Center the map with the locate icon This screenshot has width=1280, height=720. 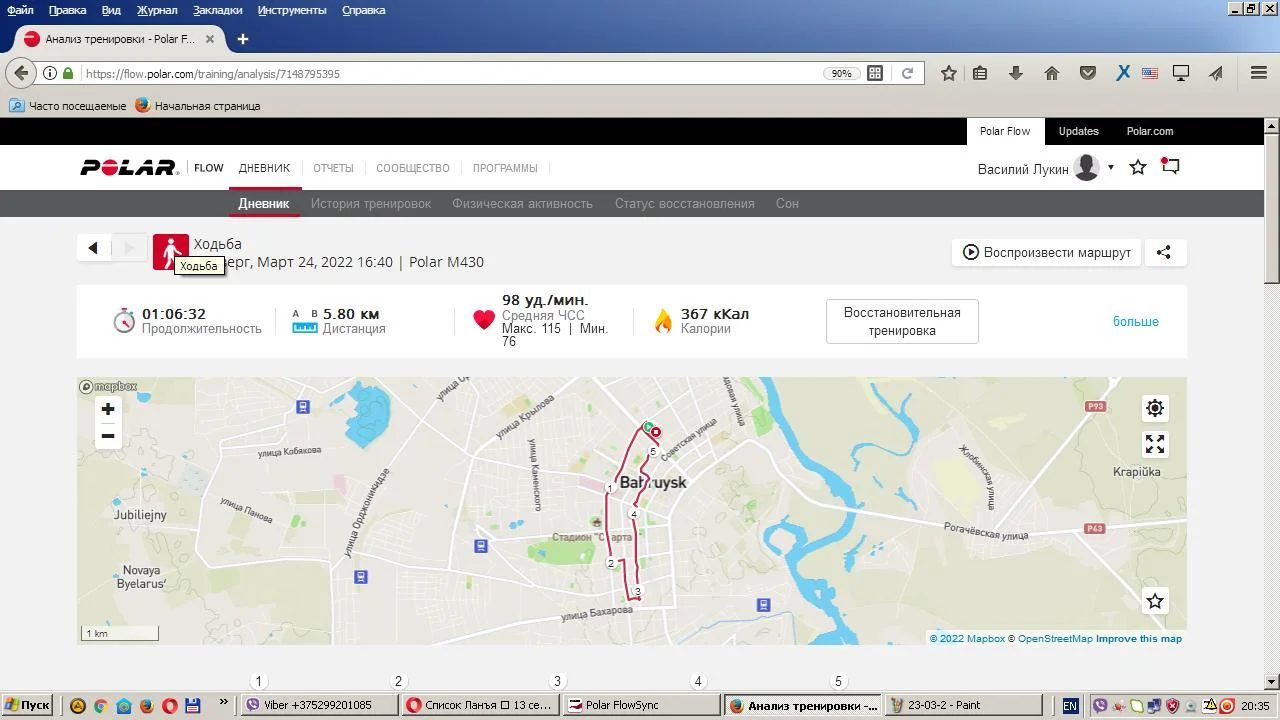tap(1155, 408)
